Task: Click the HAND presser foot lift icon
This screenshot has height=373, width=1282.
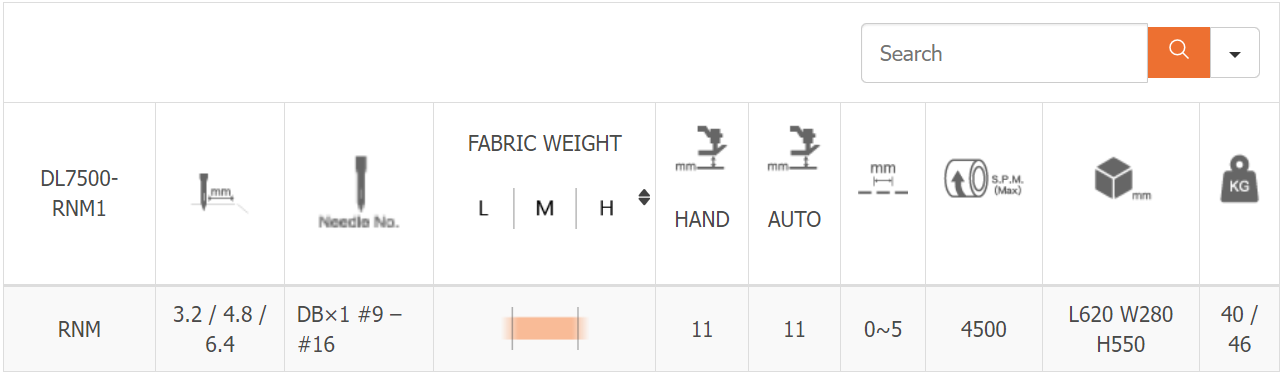Action: (x=701, y=150)
